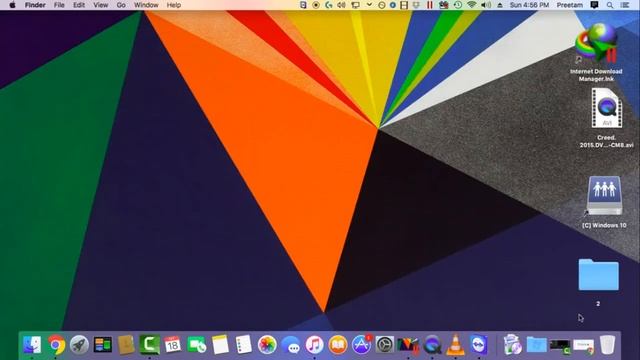Open Time Machine menu bar icon
The width and height of the screenshot is (640, 360).
coord(458,5)
